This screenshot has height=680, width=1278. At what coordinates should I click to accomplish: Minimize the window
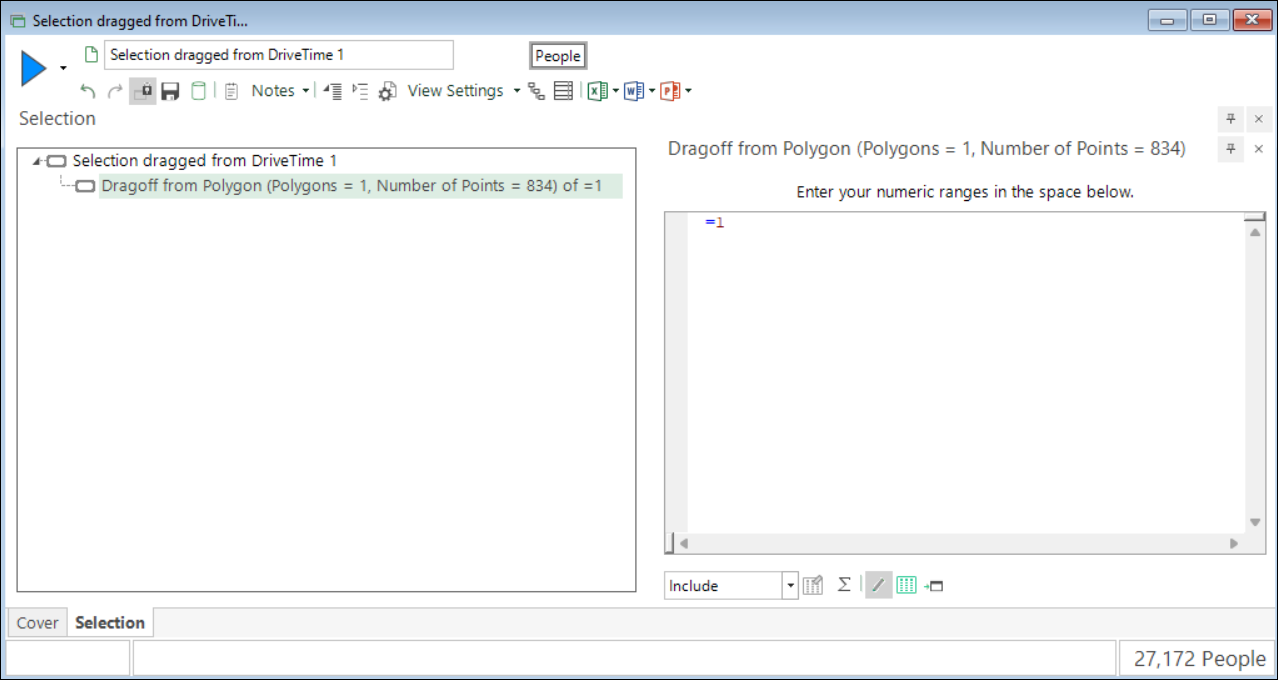[1167, 19]
